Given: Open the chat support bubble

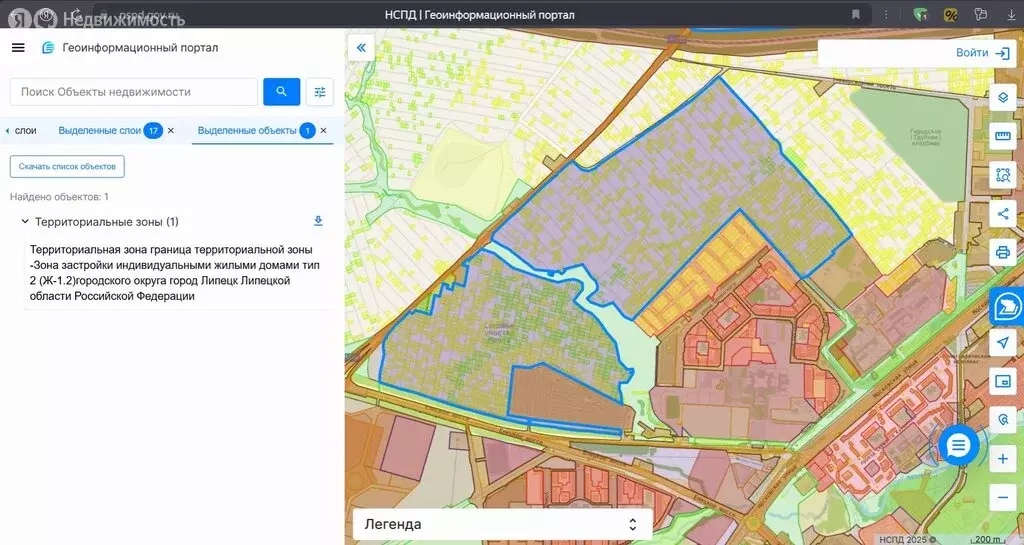Looking at the screenshot, I should (958, 446).
